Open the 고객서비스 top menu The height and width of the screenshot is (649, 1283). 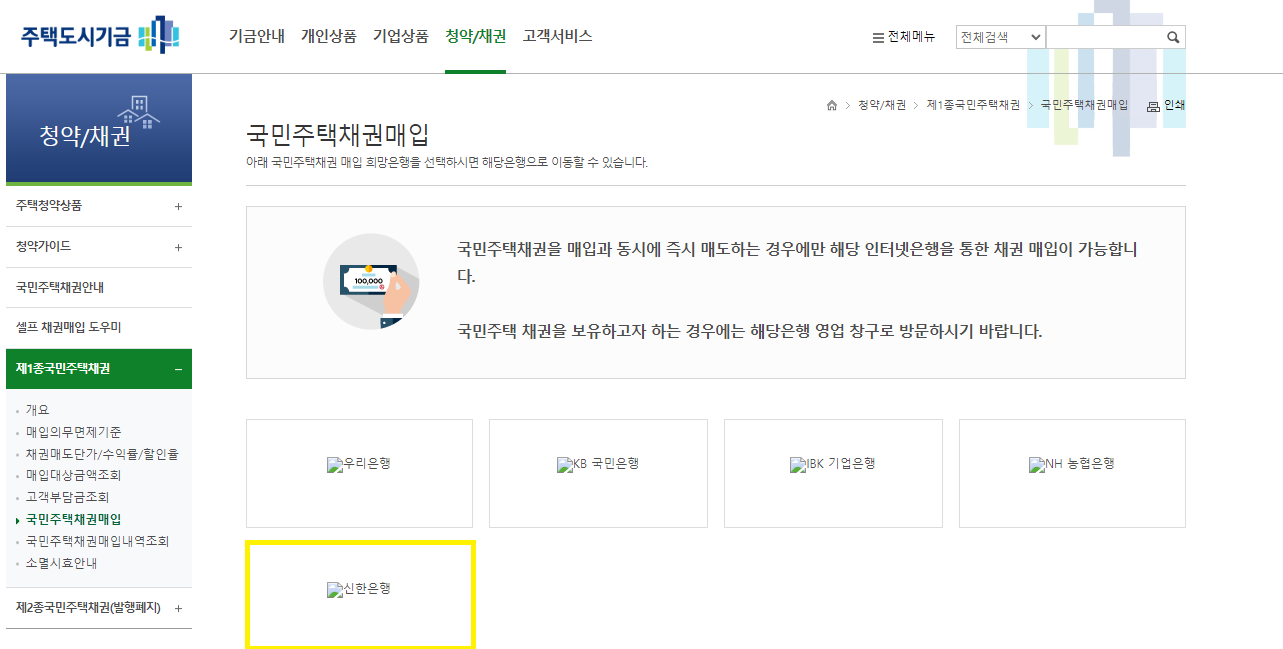[558, 36]
